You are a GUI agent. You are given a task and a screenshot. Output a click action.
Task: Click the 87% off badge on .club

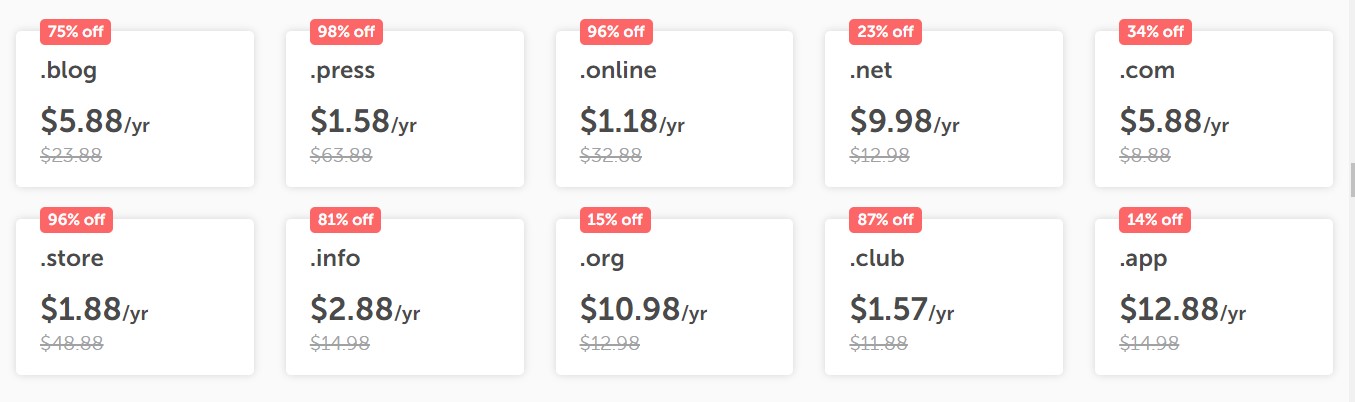coord(885,219)
